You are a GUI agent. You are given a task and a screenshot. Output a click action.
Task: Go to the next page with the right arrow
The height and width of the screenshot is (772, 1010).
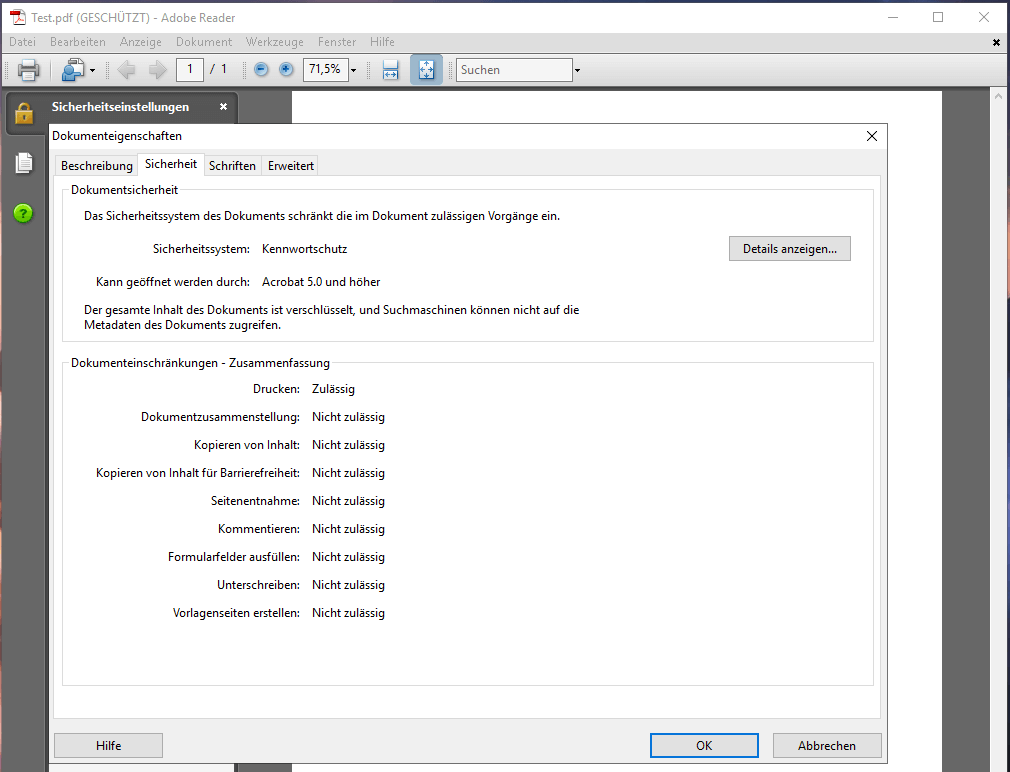pyautogui.click(x=157, y=70)
